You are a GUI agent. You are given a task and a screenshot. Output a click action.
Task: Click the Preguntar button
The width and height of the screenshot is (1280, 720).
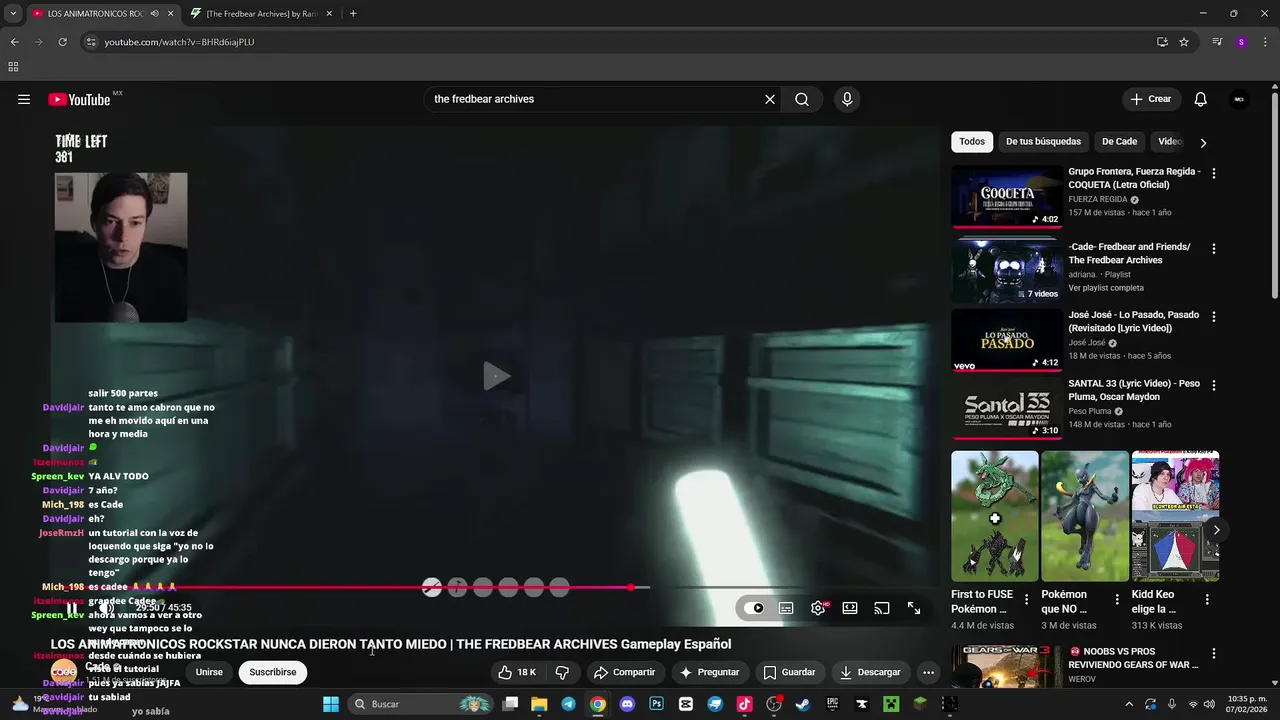tap(708, 672)
